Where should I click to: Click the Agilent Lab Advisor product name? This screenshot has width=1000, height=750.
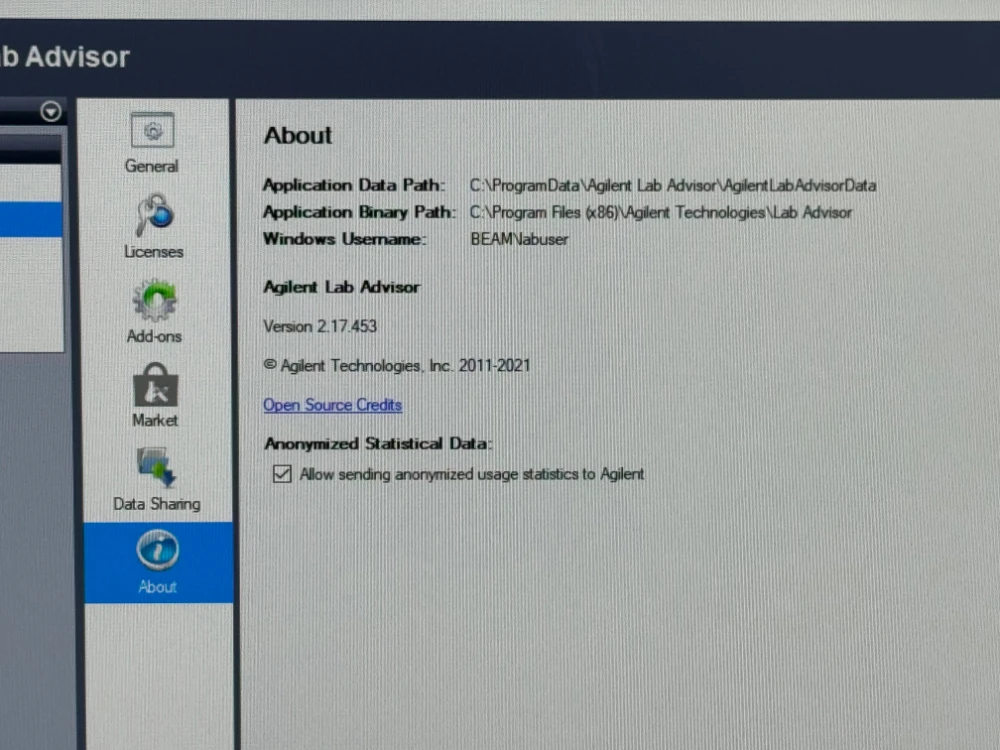(342, 287)
